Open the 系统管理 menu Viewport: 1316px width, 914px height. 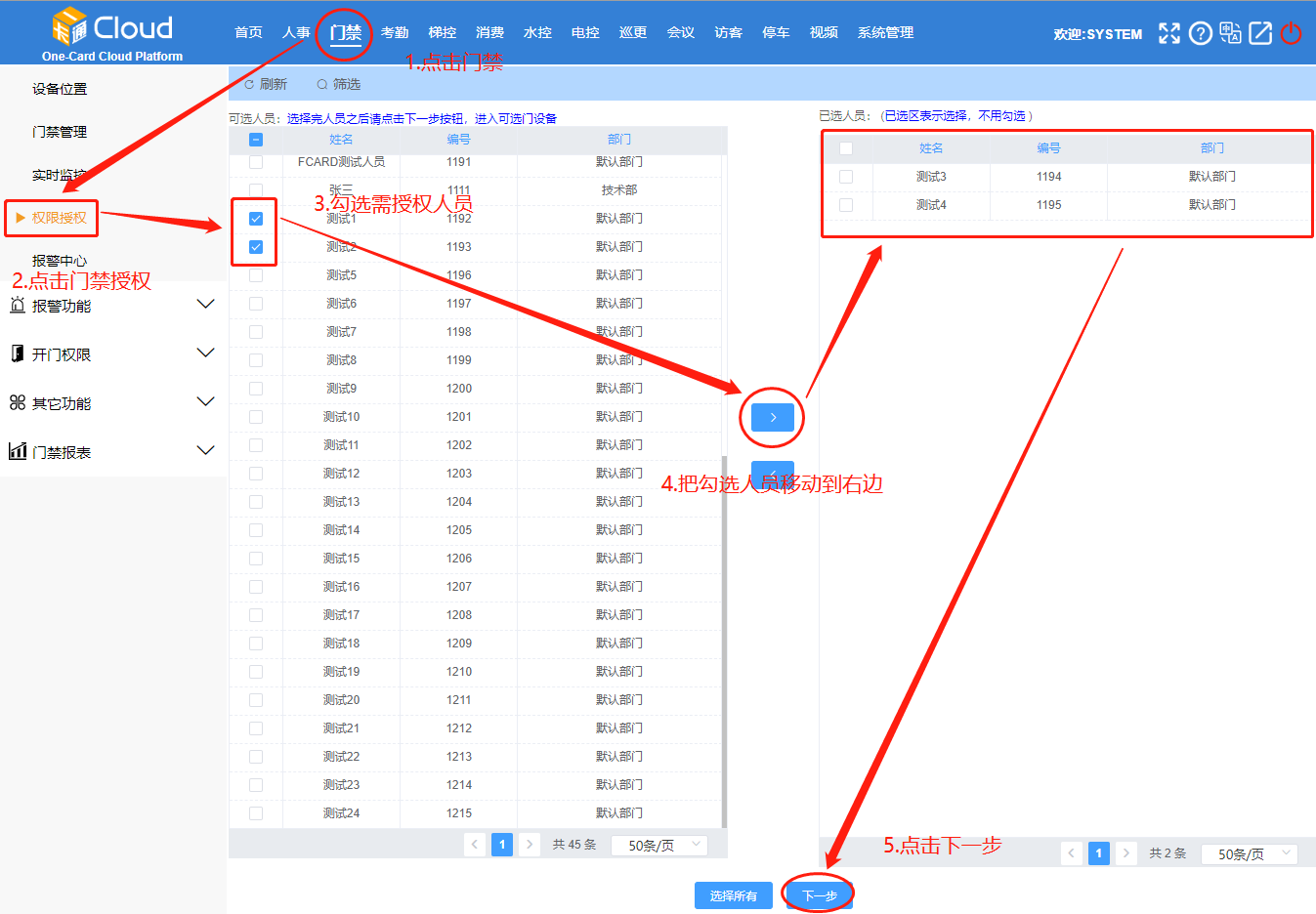884,31
